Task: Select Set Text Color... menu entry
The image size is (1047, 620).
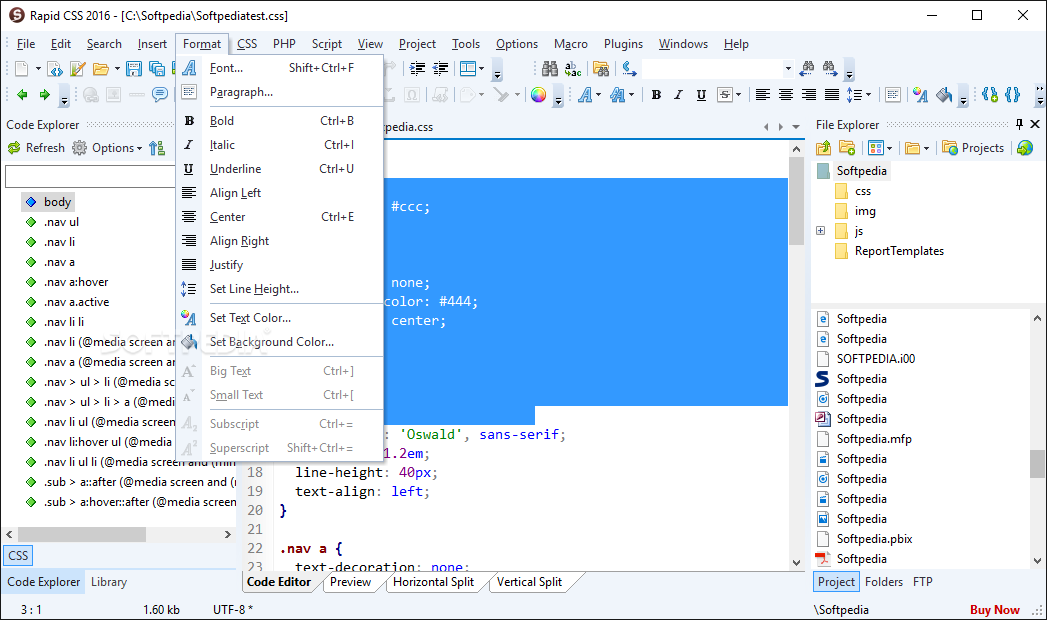Action: pyautogui.click(x=280, y=318)
